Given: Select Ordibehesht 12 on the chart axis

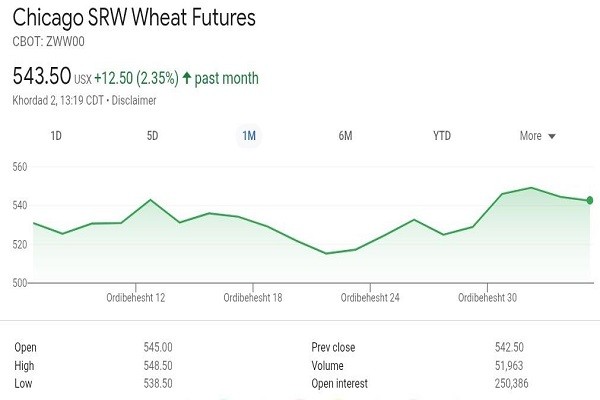Looking at the screenshot, I should click(x=136, y=298).
